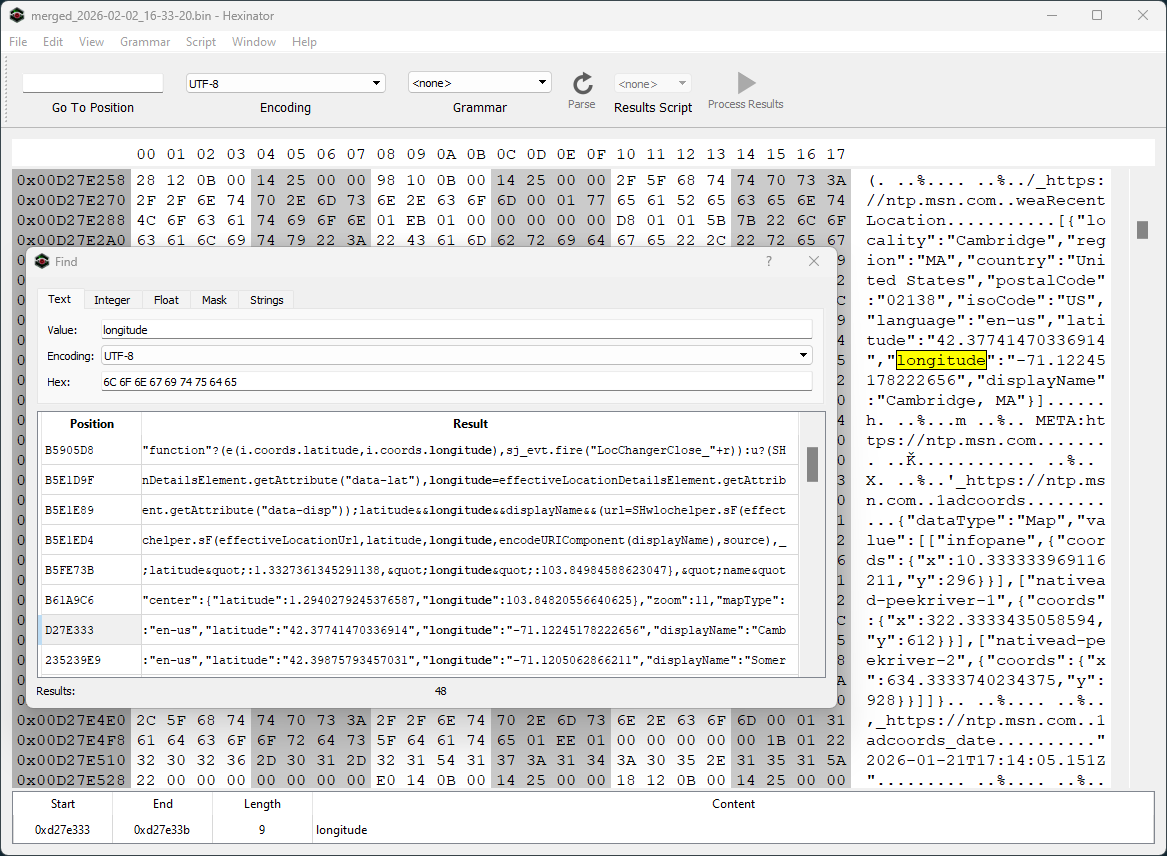Select result row at position D27E333
The image size is (1167, 856).
pyautogui.click(x=419, y=630)
